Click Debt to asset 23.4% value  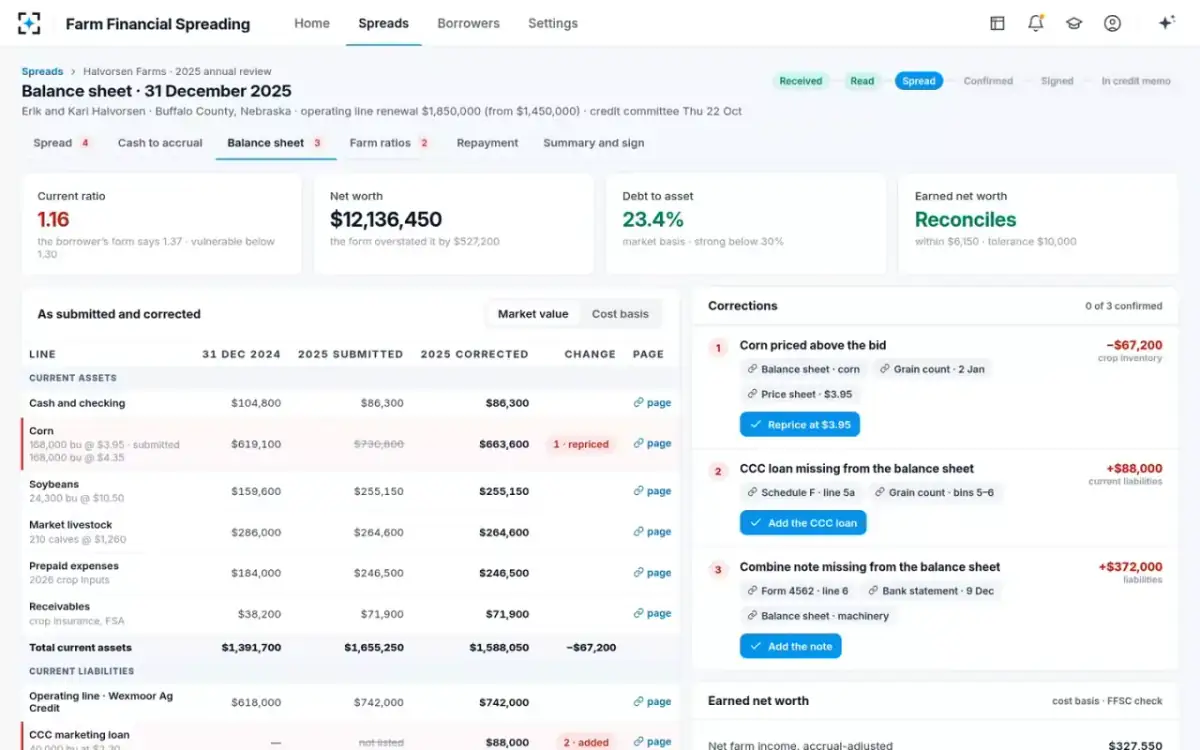tap(653, 220)
